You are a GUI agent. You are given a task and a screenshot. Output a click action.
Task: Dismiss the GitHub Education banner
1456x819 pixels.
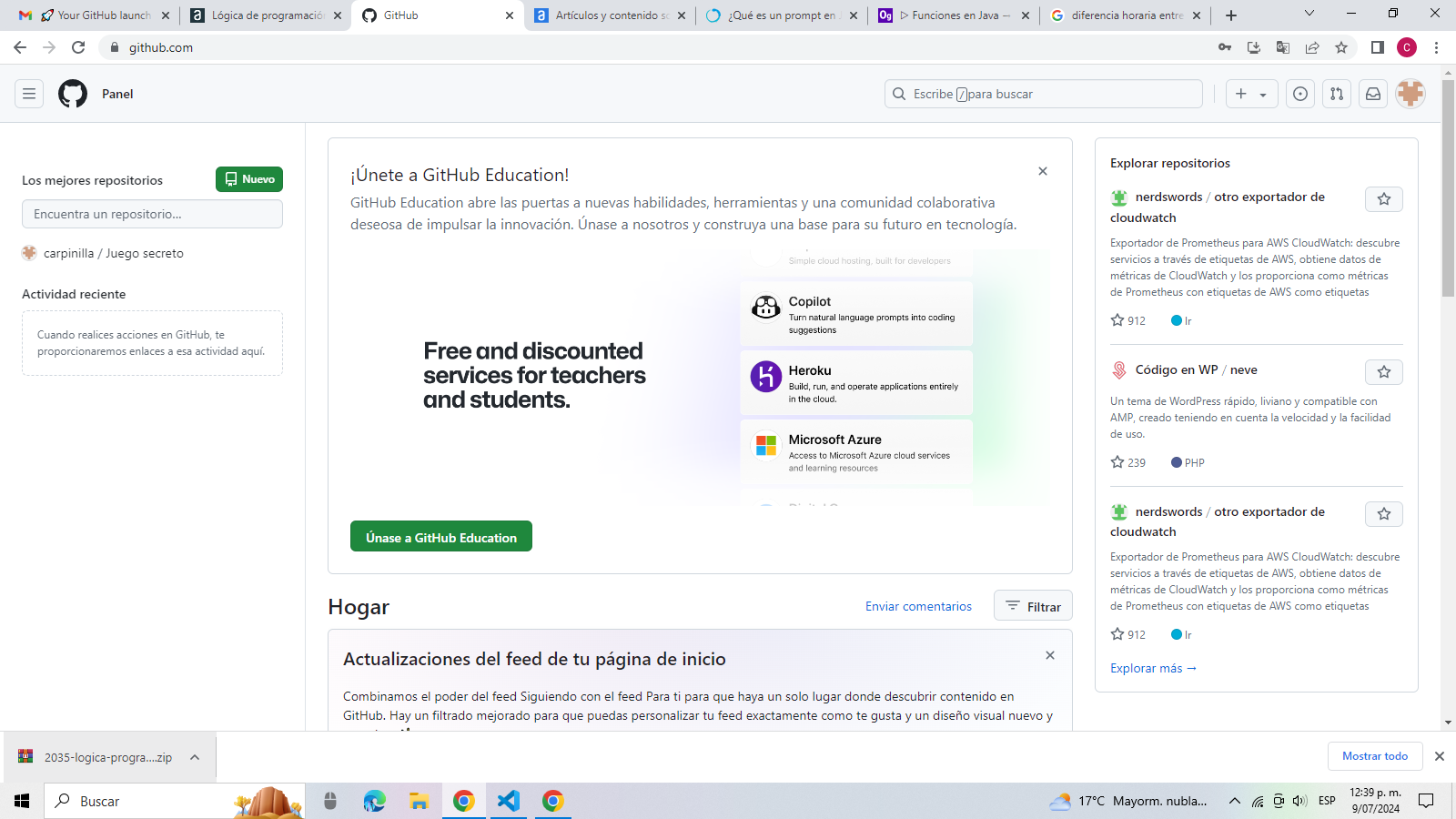1043,171
